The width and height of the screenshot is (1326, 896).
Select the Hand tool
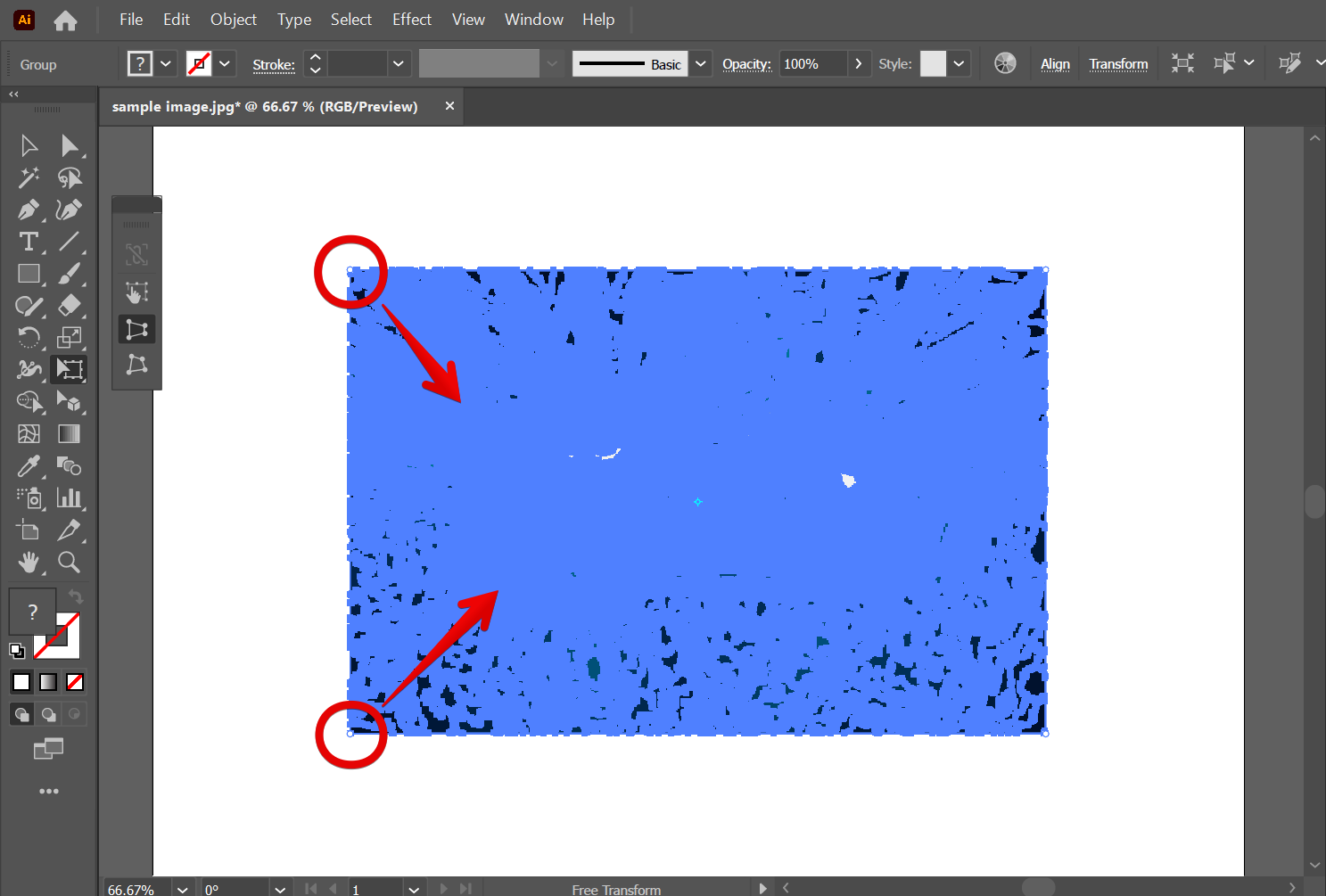pos(28,563)
